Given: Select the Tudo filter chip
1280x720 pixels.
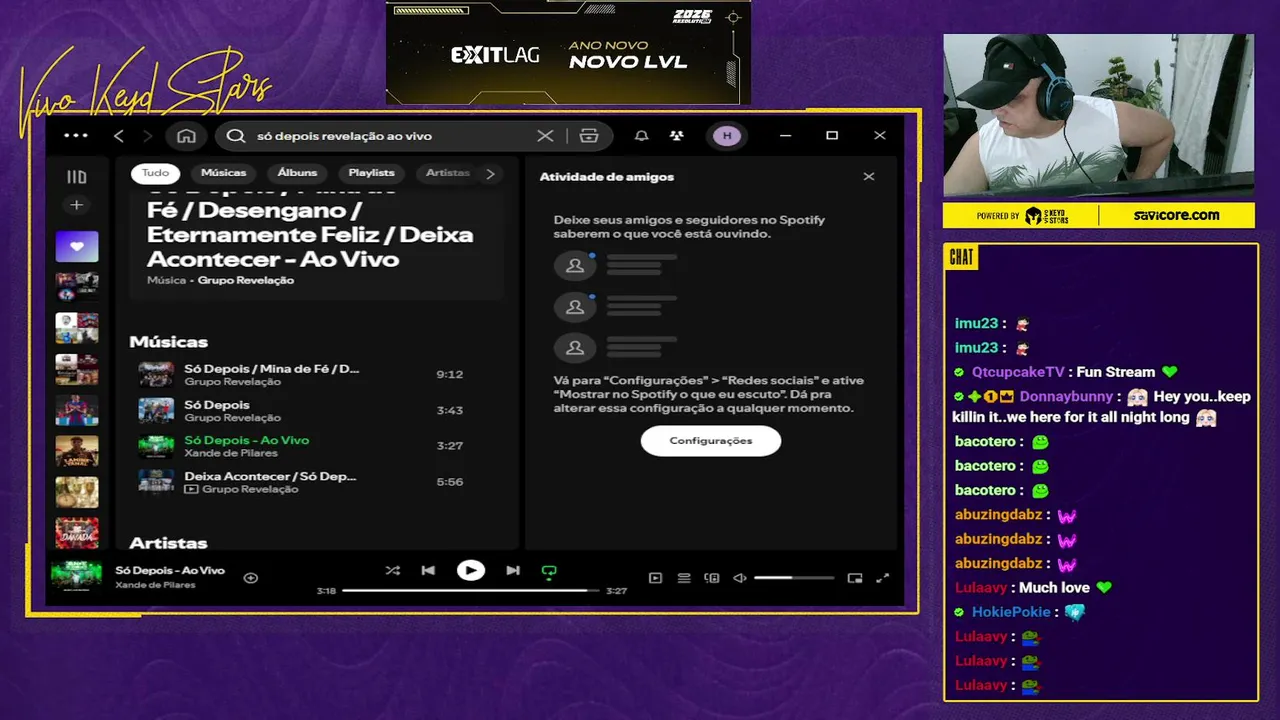Looking at the screenshot, I should [155, 173].
